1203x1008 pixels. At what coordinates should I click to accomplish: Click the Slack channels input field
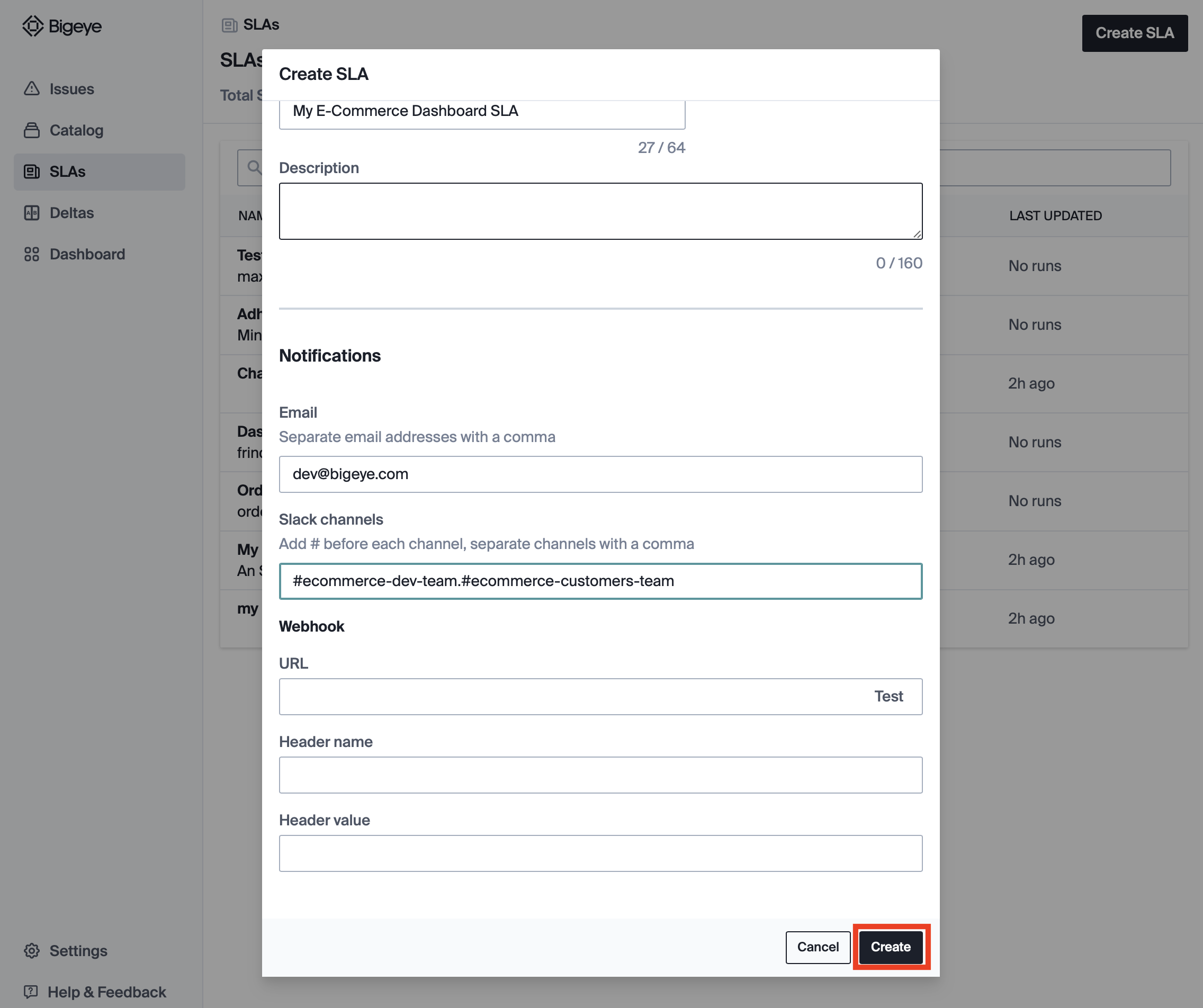[600, 581]
